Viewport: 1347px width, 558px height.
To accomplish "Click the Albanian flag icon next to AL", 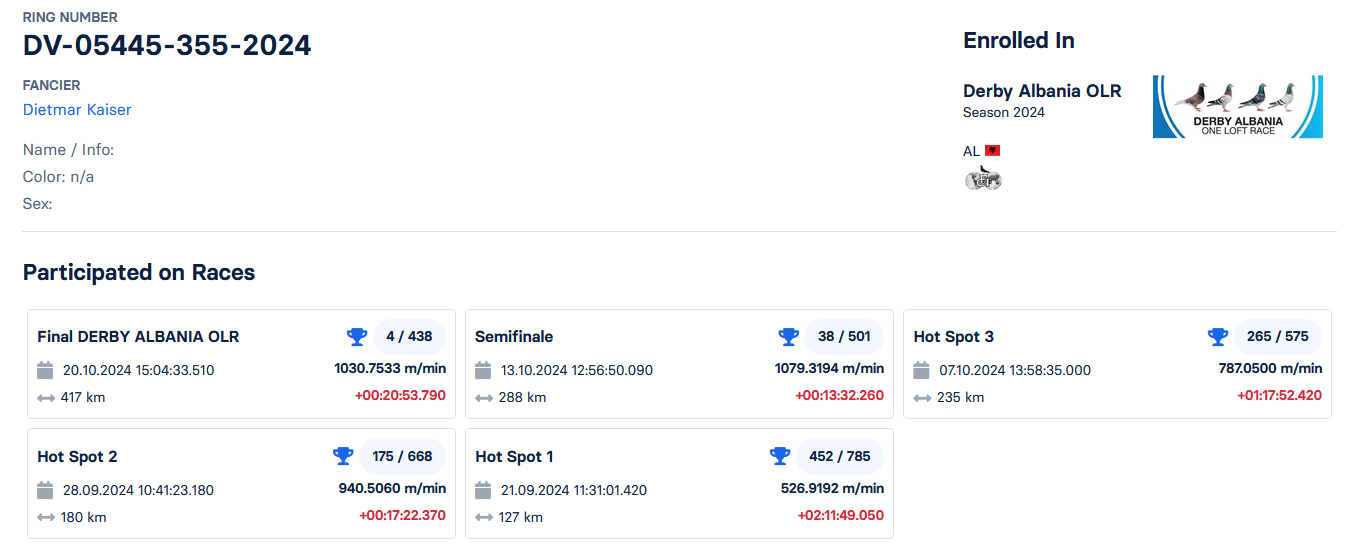I will pos(992,151).
